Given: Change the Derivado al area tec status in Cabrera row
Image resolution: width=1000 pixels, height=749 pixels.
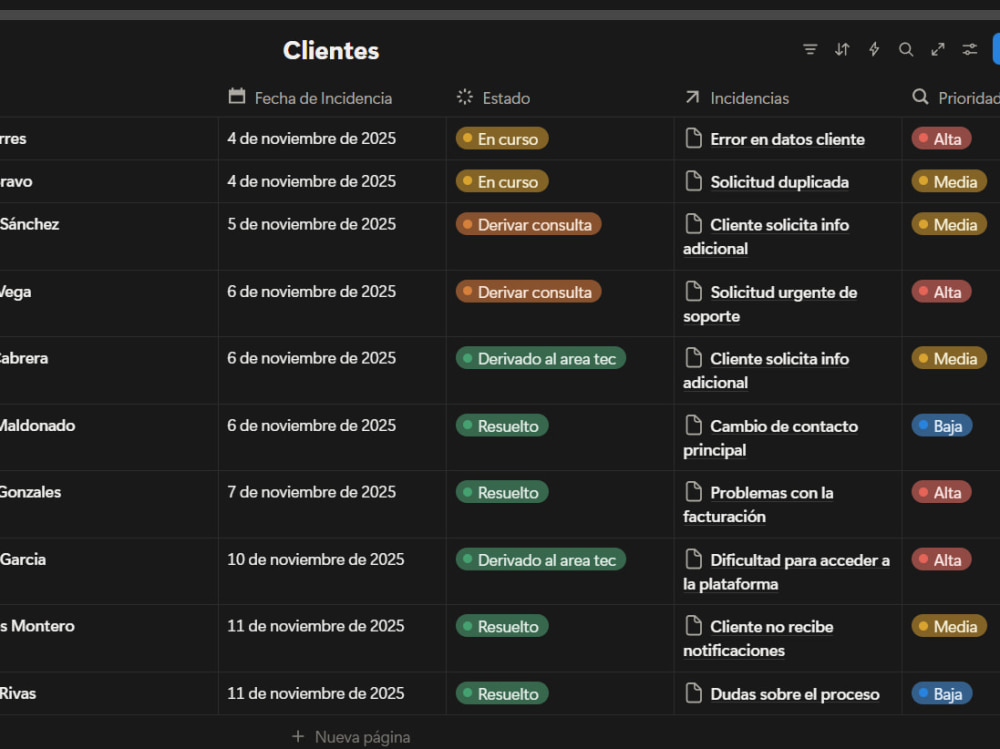Looking at the screenshot, I should click(x=540, y=358).
